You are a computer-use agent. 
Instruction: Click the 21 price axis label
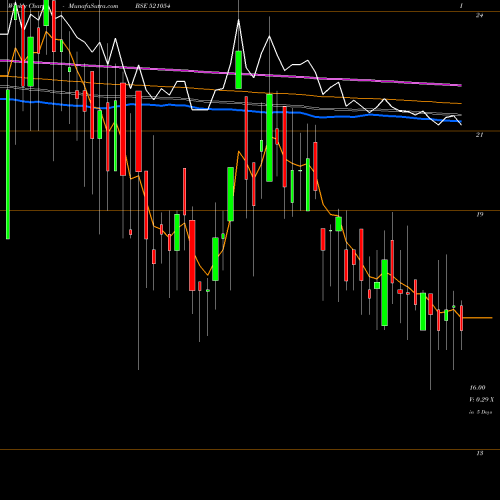click(479, 135)
